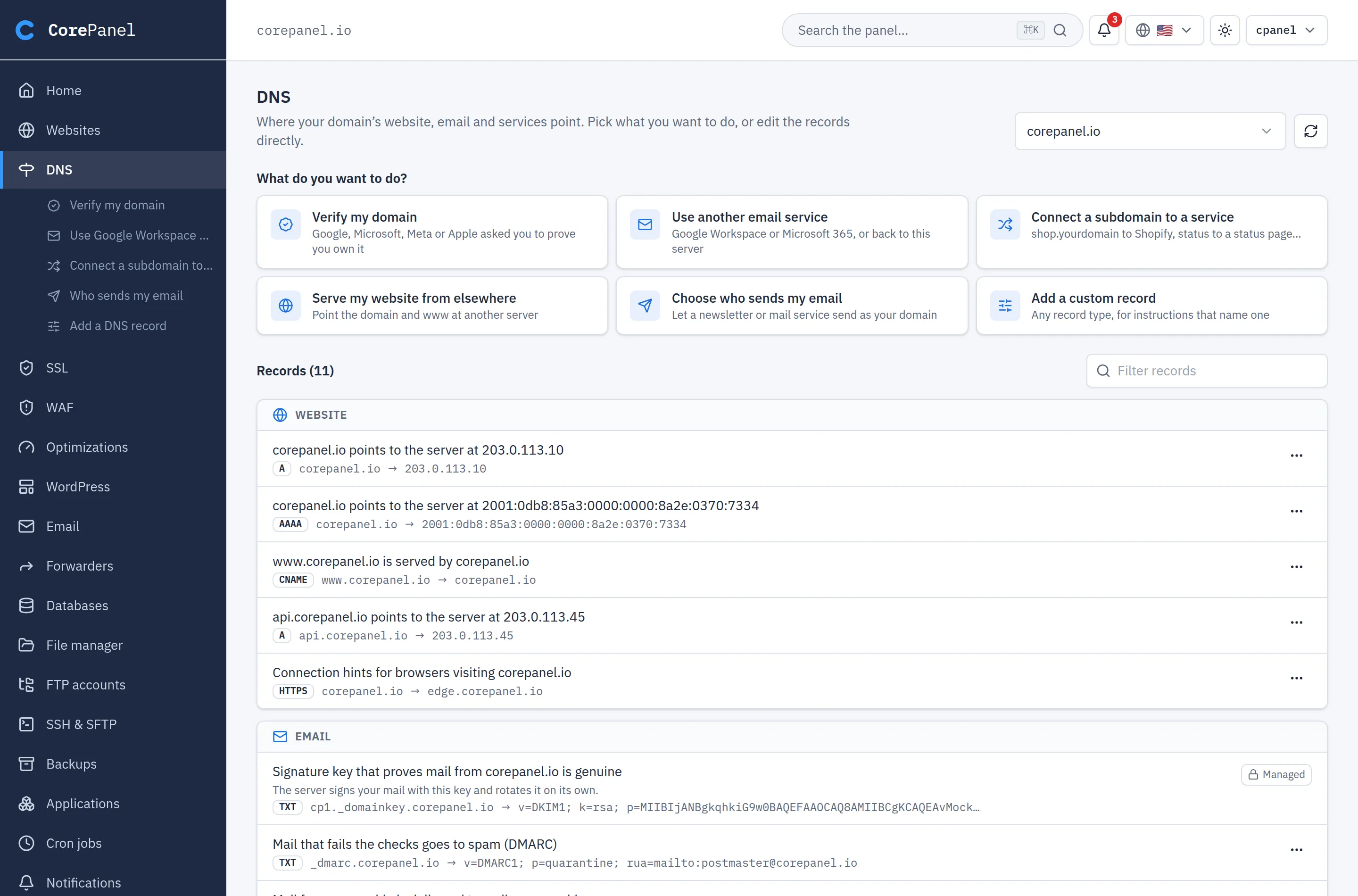
Task: Open Websites in the sidebar
Action: pos(113,130)
